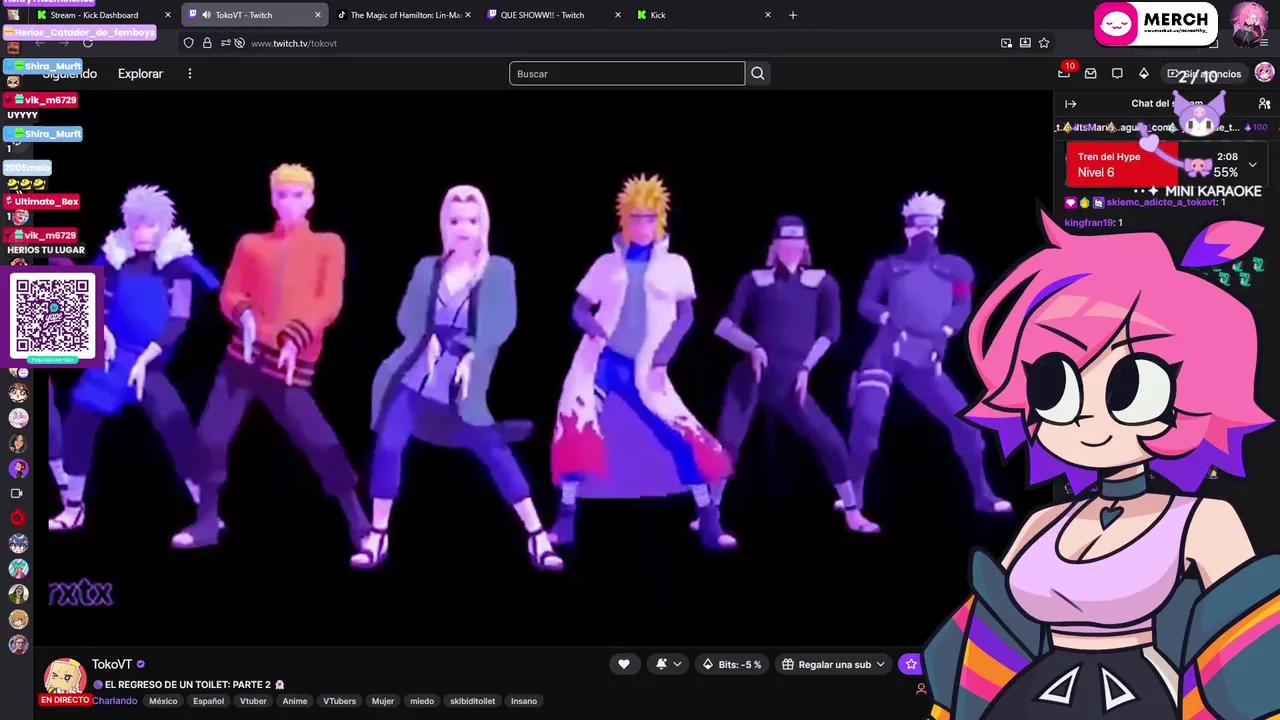Click the blocked autoplay icon in address bar
The image size is (1280, 720).
(x=239, y=43)
